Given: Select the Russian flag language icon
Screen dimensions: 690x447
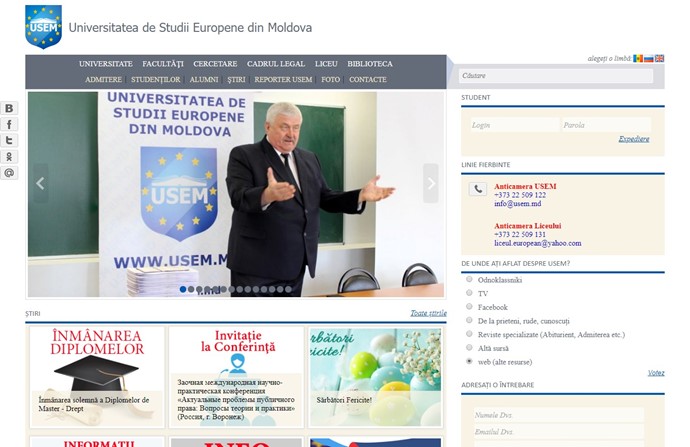Looking at the screenshot, I should tap(649, 59).
